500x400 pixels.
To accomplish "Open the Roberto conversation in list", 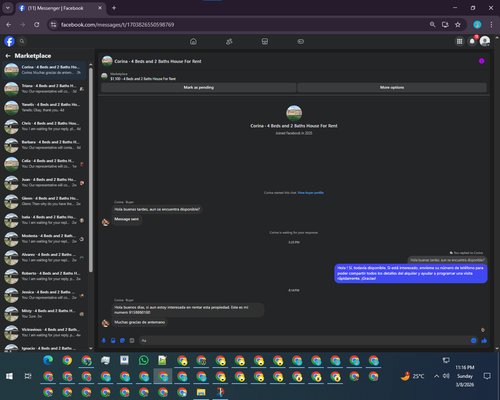I will click(44, 276).
